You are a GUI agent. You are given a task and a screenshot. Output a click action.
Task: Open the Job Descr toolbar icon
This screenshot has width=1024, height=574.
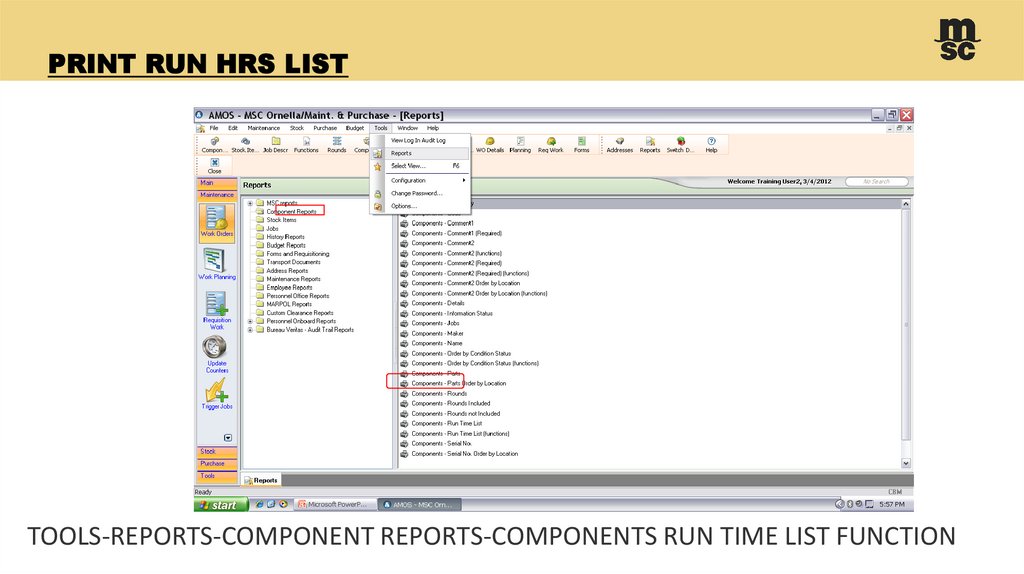coord(275,145)
